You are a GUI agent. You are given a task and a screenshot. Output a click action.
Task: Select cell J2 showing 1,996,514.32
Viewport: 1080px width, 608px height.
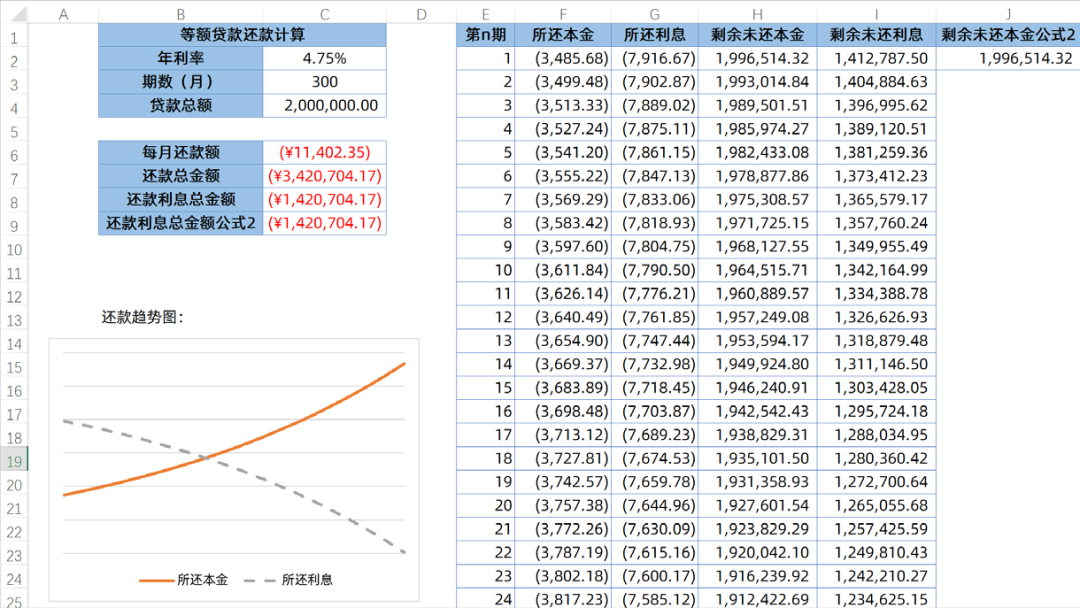tap(1008, 59)
